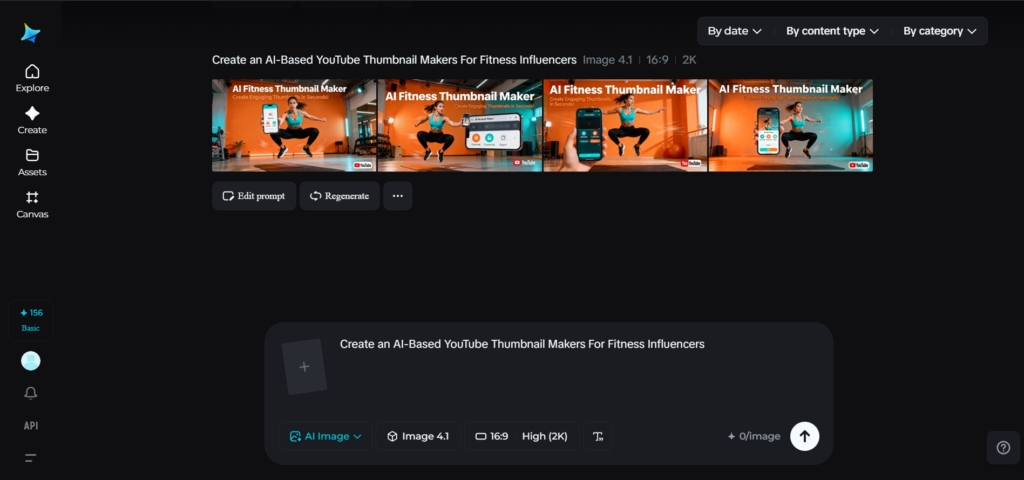
Task: Open the Explore page from sidebar
Action: (x=32, y=77)
